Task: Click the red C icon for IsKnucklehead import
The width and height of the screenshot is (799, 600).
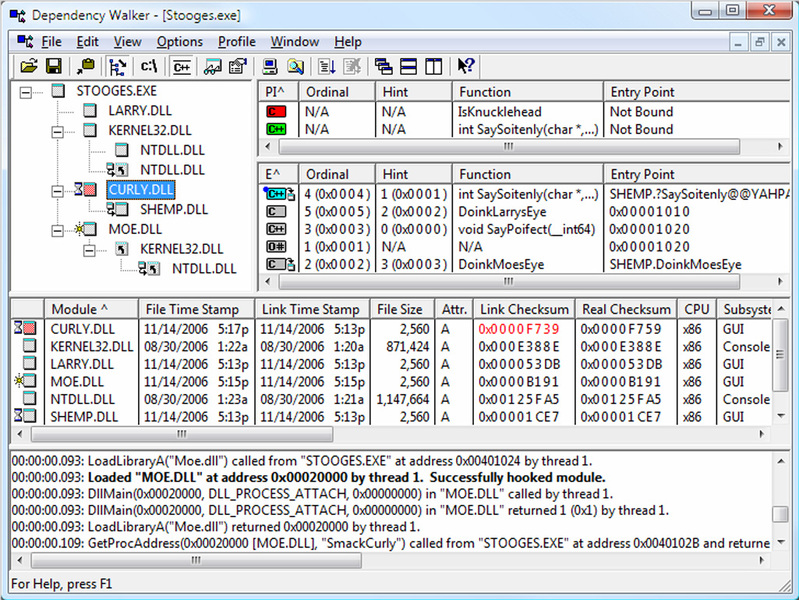Action: pos(276,112)
